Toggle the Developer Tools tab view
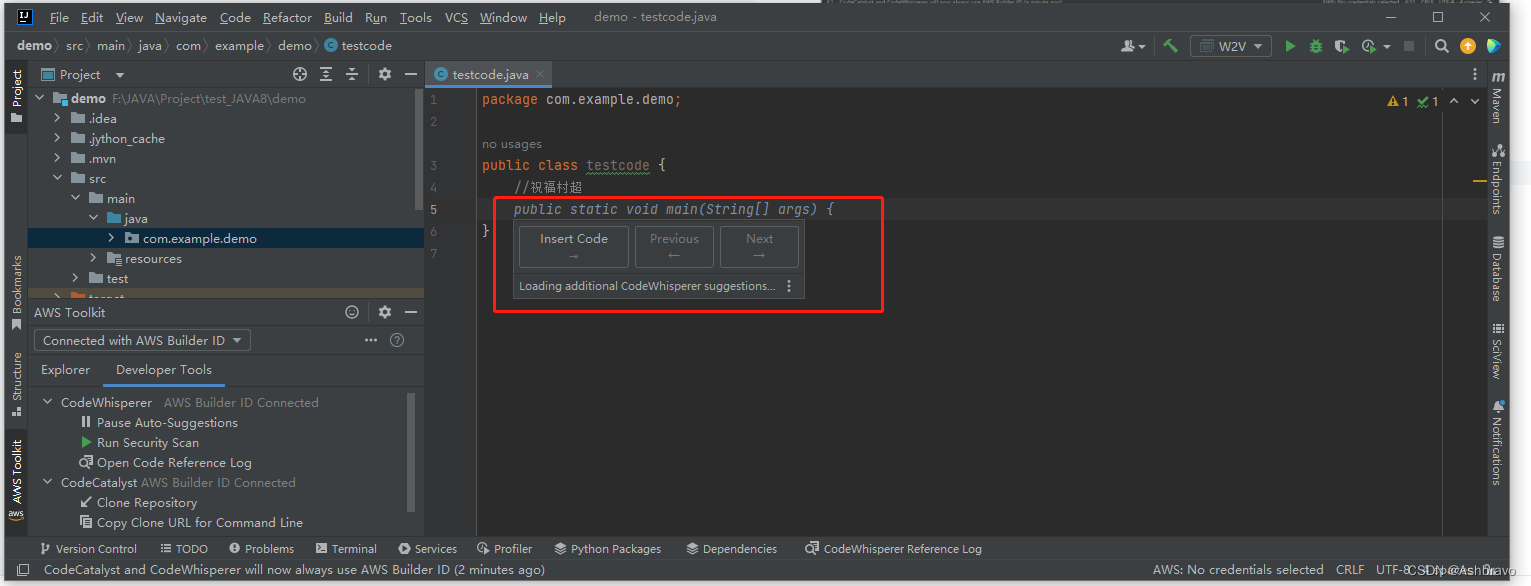This screenshot has height=586, width=1531. [163, 370]
